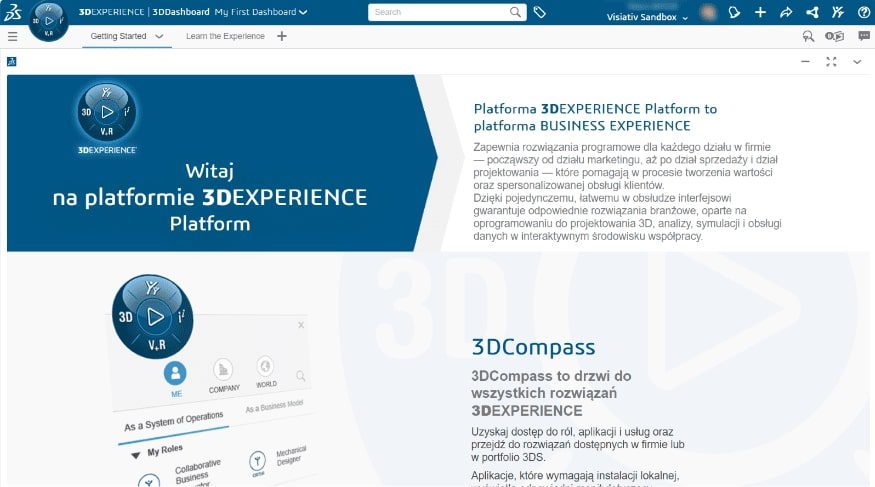Click the filtered search icon in tab bar

(807, 36)
